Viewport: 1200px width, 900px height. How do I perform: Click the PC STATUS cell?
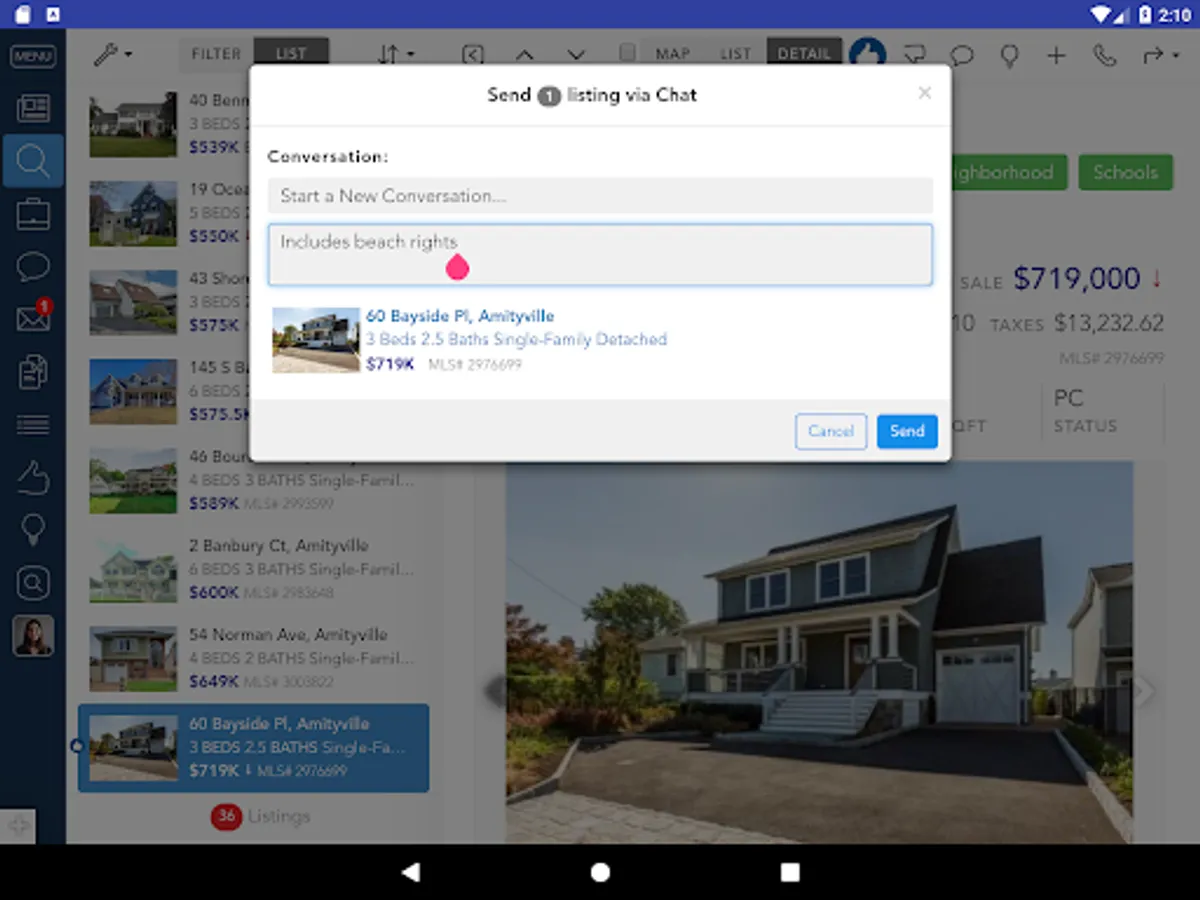click(1102, 412)
